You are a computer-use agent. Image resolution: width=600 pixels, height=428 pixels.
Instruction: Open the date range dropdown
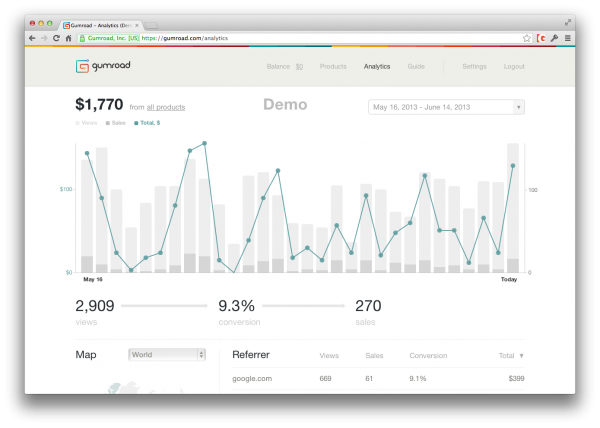coord(446,107)
